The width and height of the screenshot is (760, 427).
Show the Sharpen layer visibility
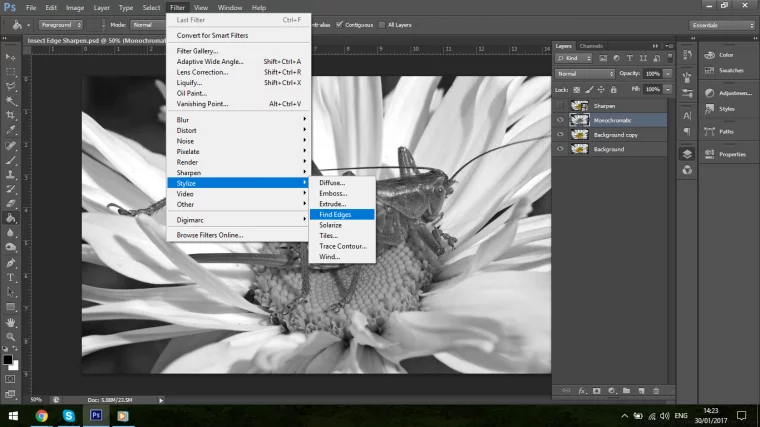560,106
